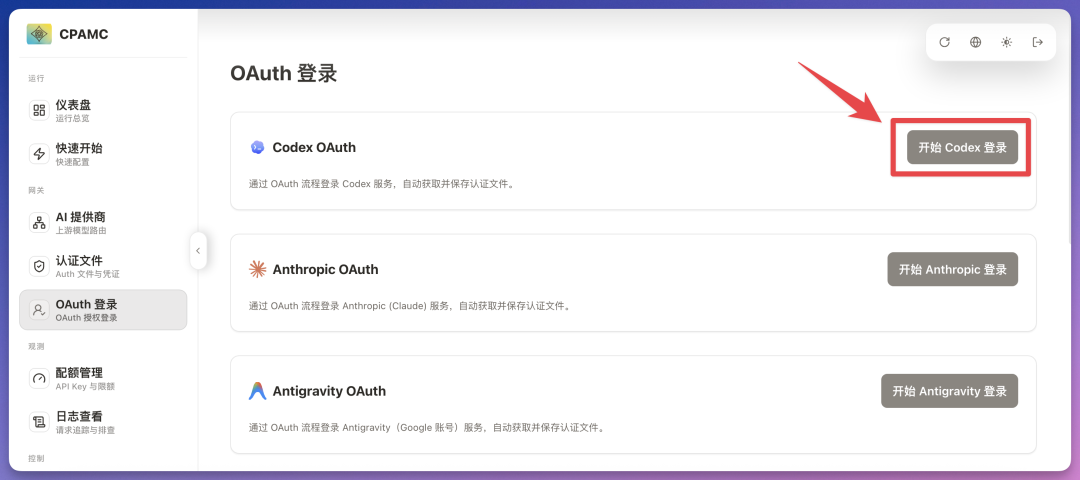Screen dimensions: 1080x480
Task: Click the Codex 服务 description text
Action: [x=382, y=184]
